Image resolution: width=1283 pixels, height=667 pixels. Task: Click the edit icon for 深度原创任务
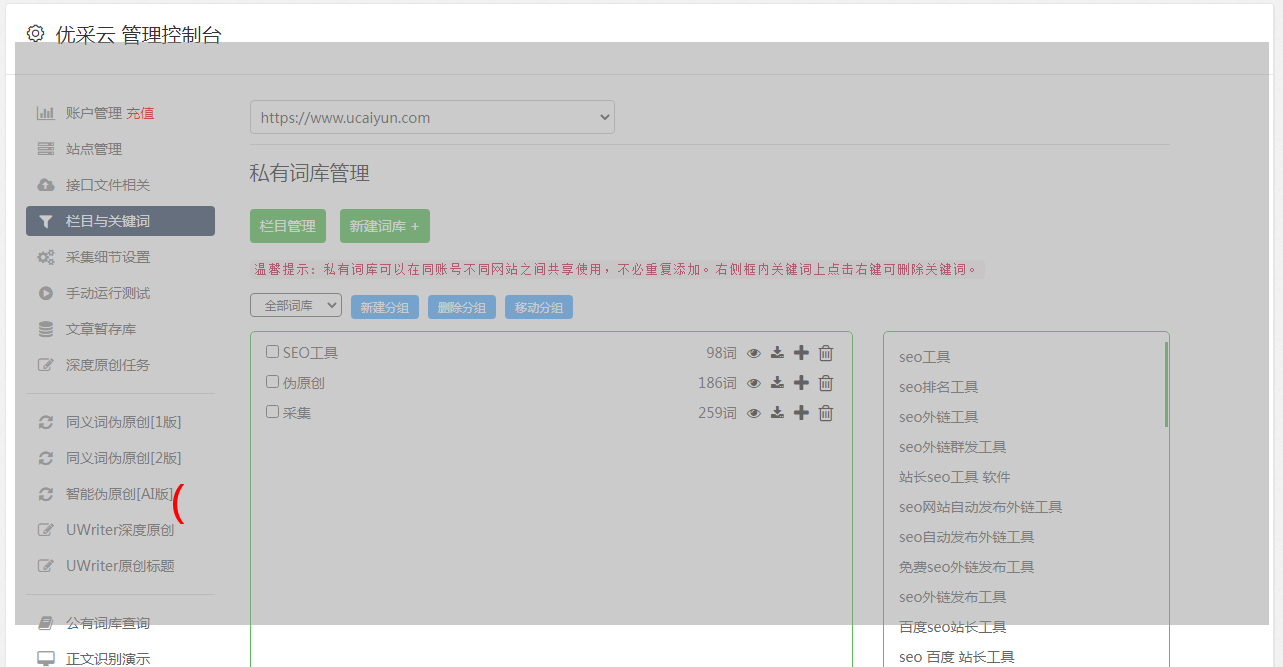[46, 365]
